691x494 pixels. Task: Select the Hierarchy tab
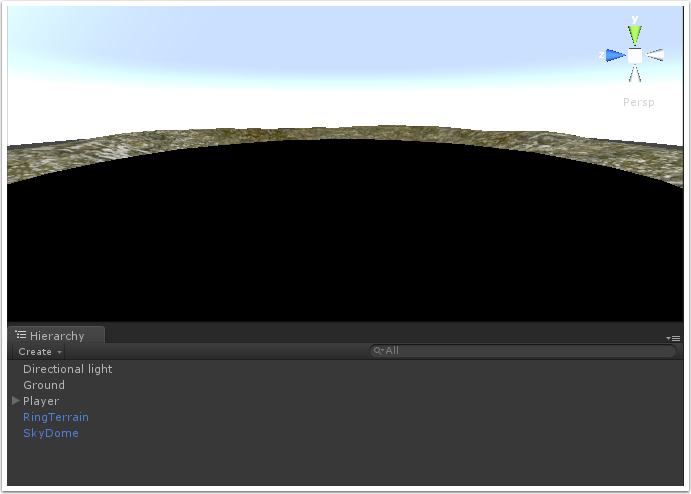[x=56, y=336]
